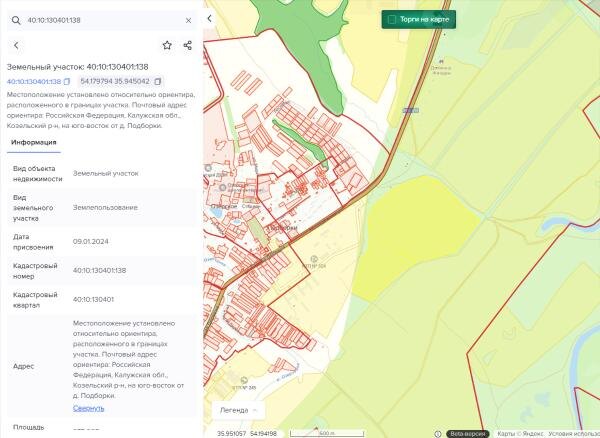Click the Дата присвоения value 09.01.2024
The height and width of the screenshot is (438, 600).
[x=91, y=241]
